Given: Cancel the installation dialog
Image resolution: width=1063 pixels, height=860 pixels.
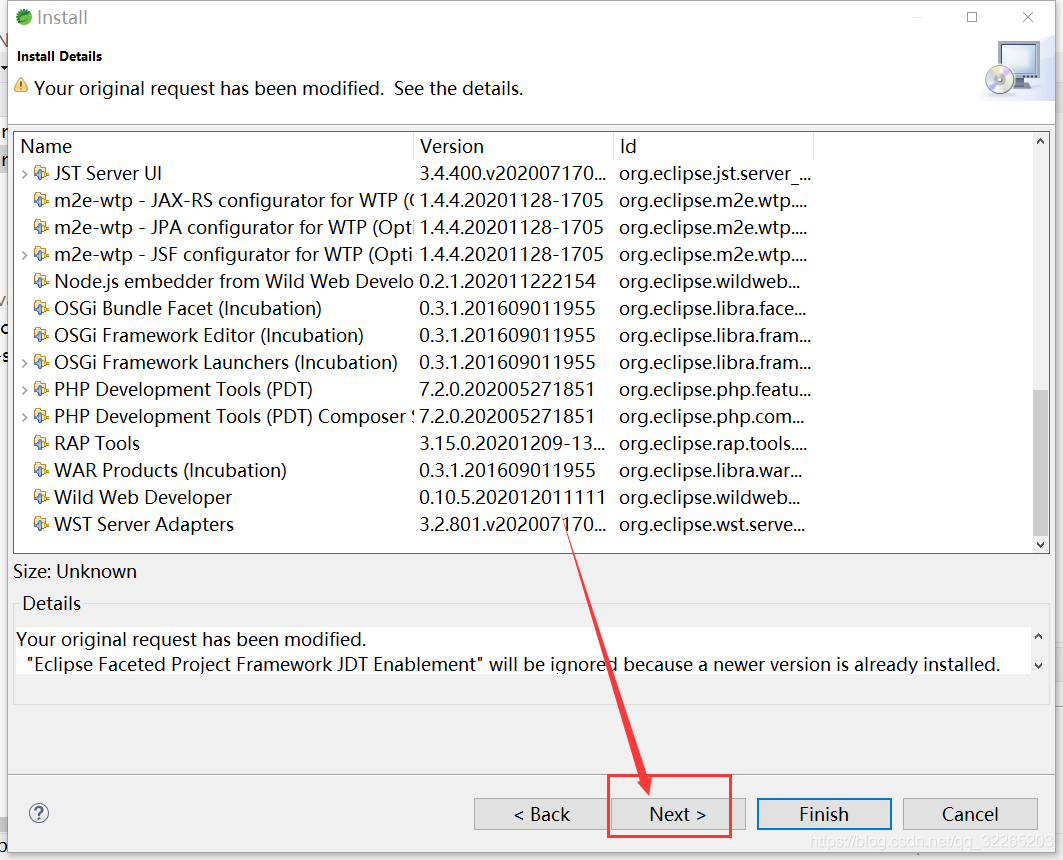Looking at the screenshot, I should pyautogui.click(x=970, y=814).
